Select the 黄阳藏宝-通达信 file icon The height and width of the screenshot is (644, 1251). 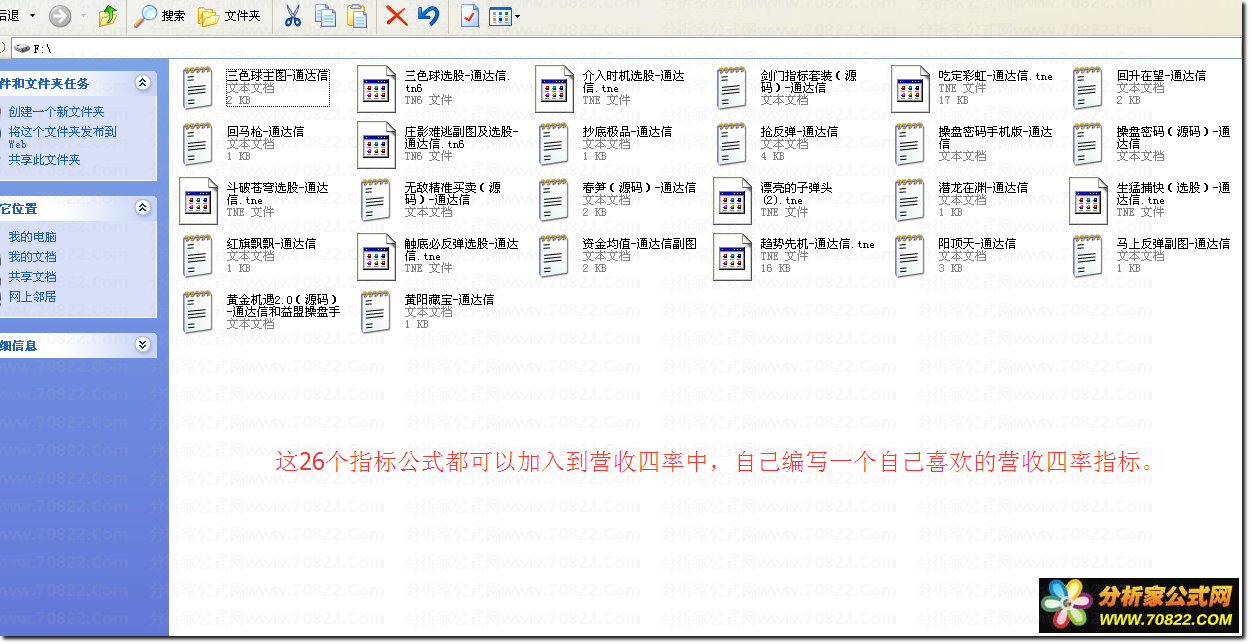click(x=377, y=312)
